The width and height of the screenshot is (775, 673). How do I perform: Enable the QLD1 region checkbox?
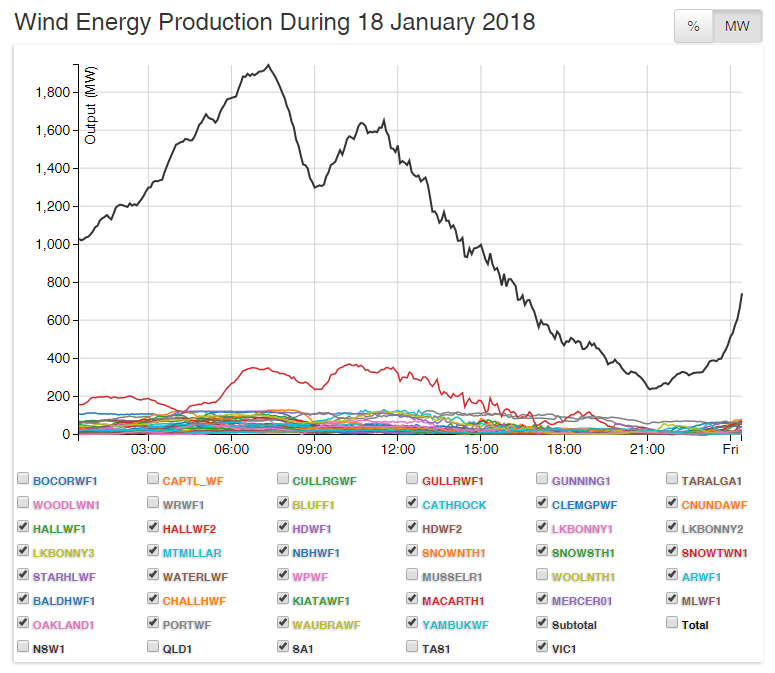coord(153,647)
